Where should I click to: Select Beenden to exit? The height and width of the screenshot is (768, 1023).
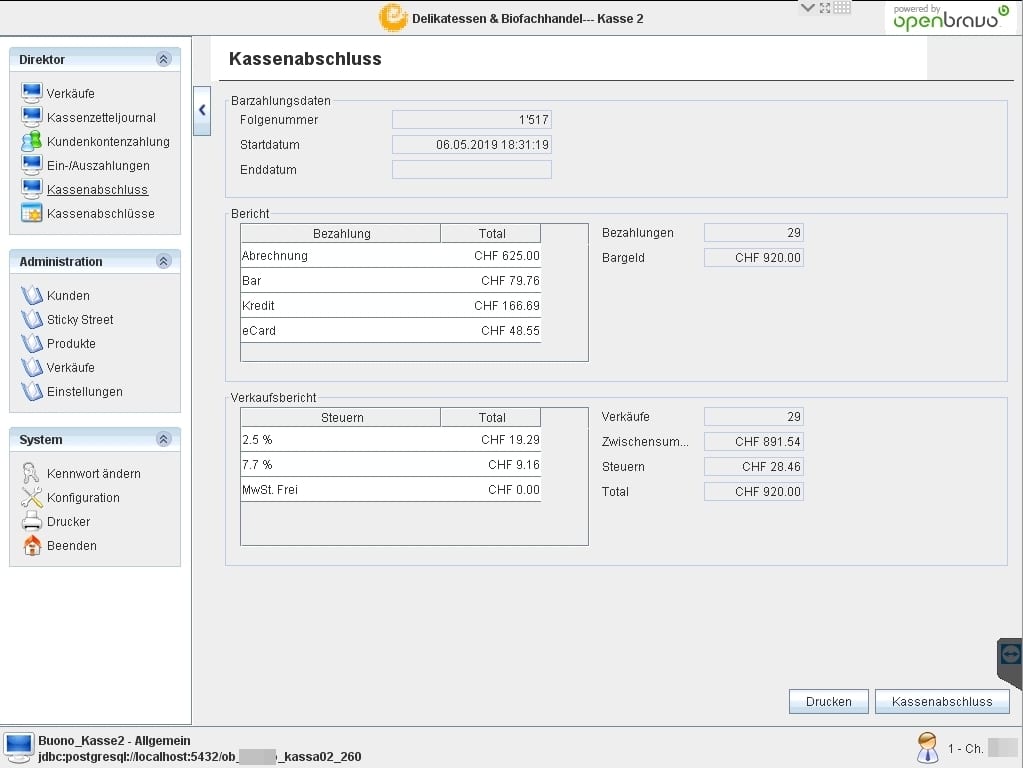(x=72, y=546)
